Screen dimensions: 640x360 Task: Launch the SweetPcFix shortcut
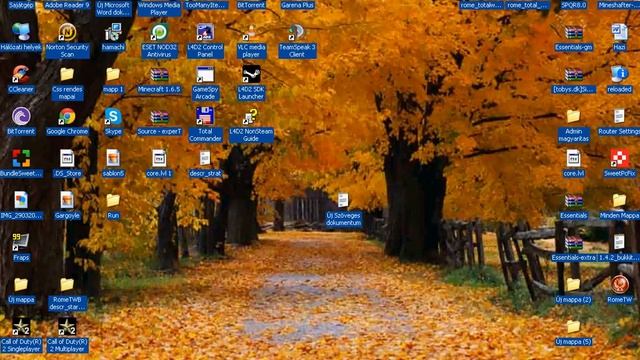(x=620, y=159)
